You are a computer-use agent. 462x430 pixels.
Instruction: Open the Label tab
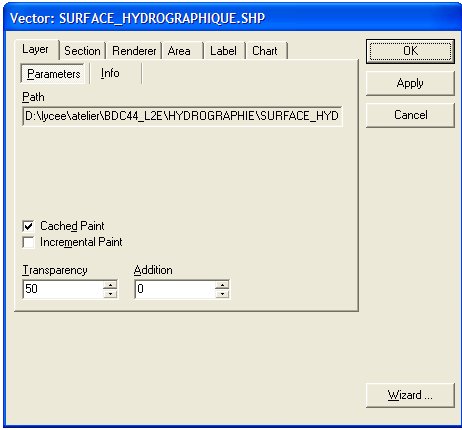pyautogui.click(x=224, y=51)
